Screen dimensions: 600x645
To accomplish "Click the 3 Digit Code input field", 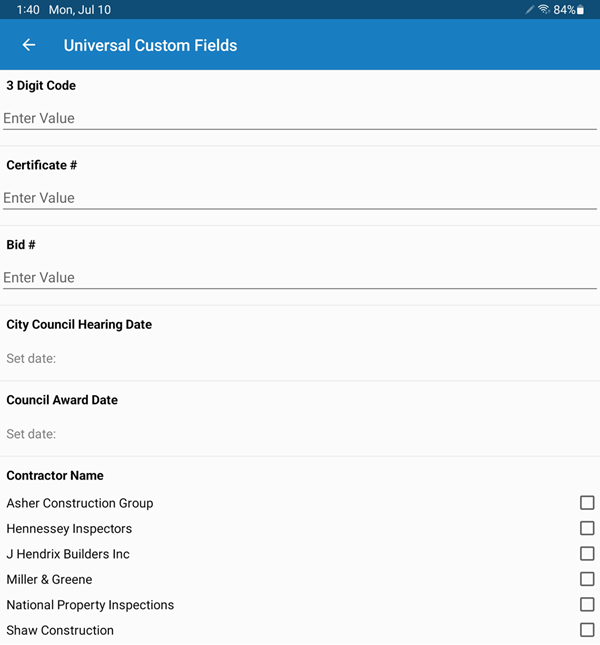I will [300, 118].
